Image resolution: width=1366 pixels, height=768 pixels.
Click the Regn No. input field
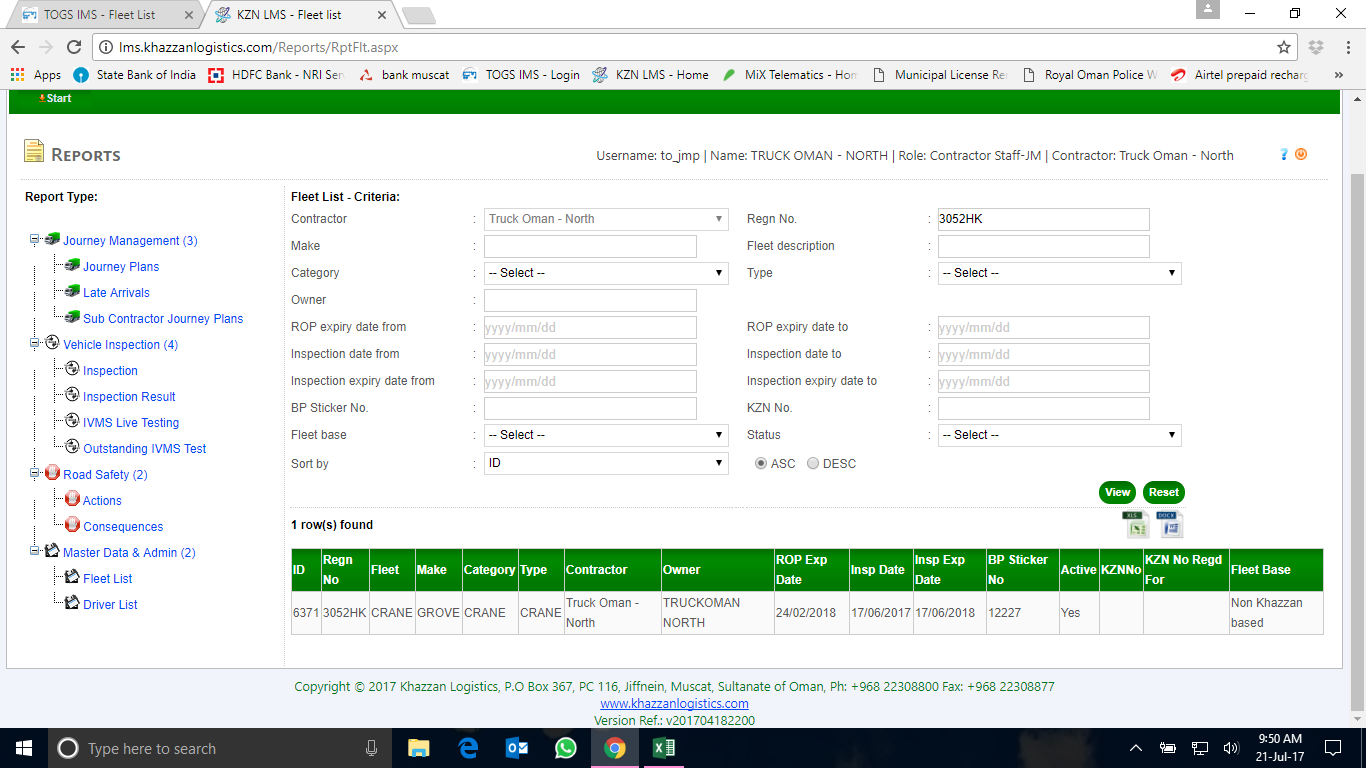coord(1043,219)
